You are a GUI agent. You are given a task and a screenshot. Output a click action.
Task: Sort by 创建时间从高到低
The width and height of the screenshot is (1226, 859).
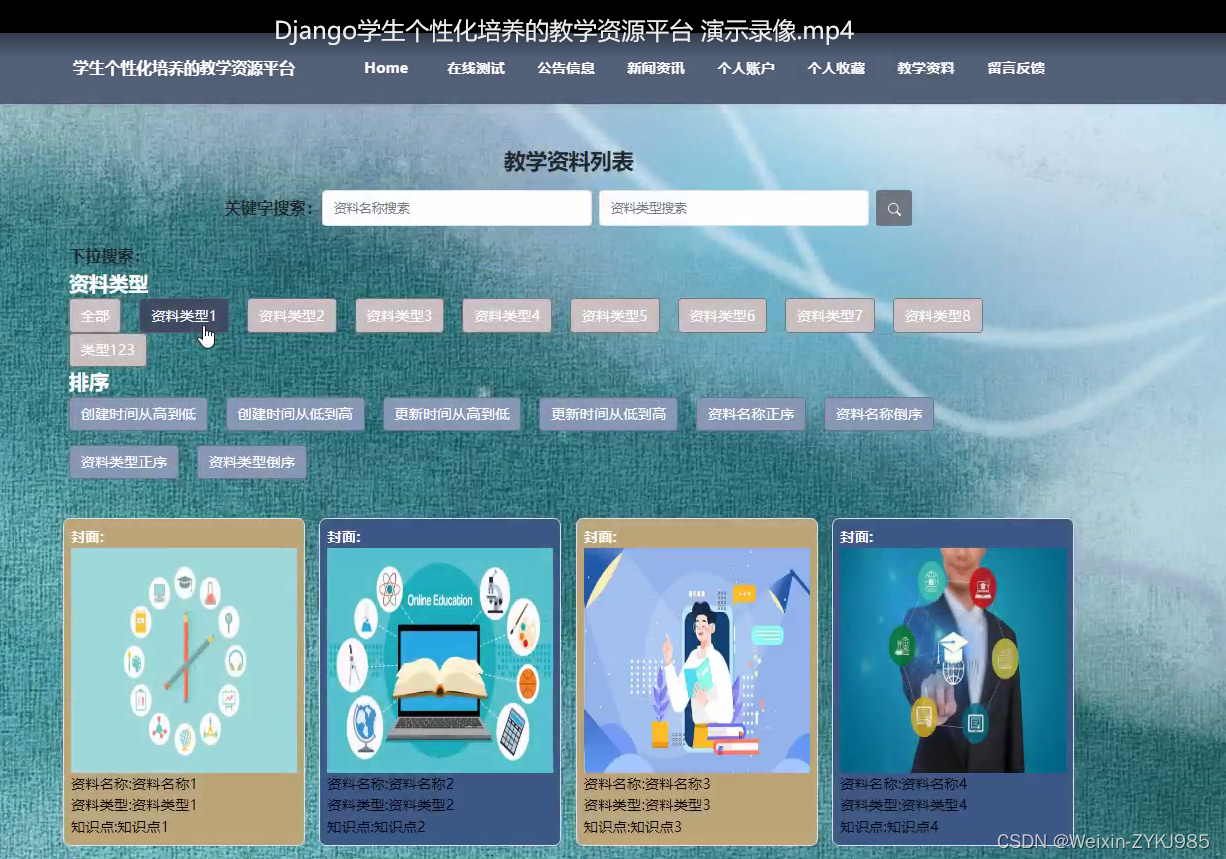pyautogui.click(x=138, y=414)
